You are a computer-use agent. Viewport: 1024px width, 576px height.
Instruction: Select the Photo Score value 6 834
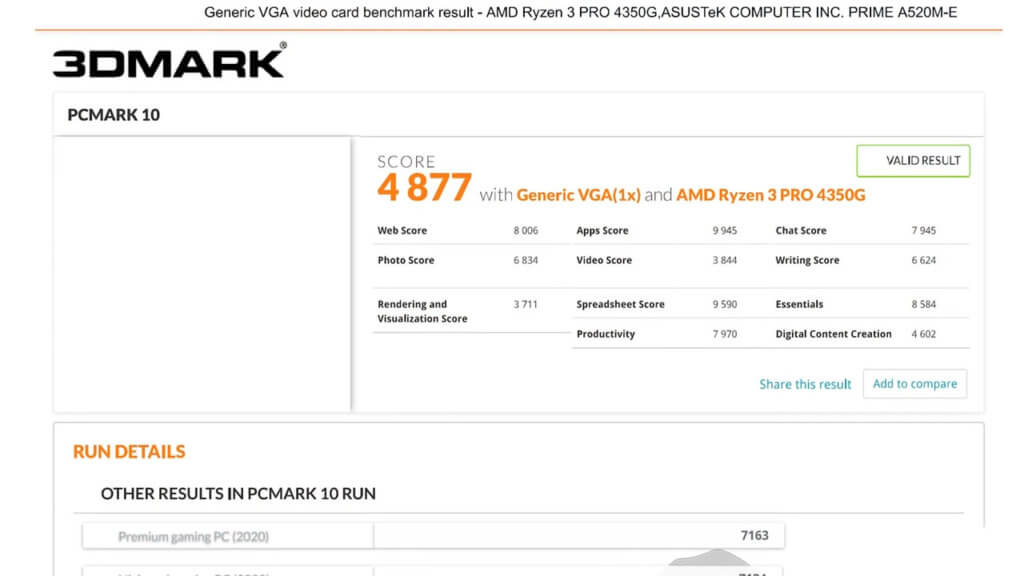pyautogui.click(x=525, y=260)
